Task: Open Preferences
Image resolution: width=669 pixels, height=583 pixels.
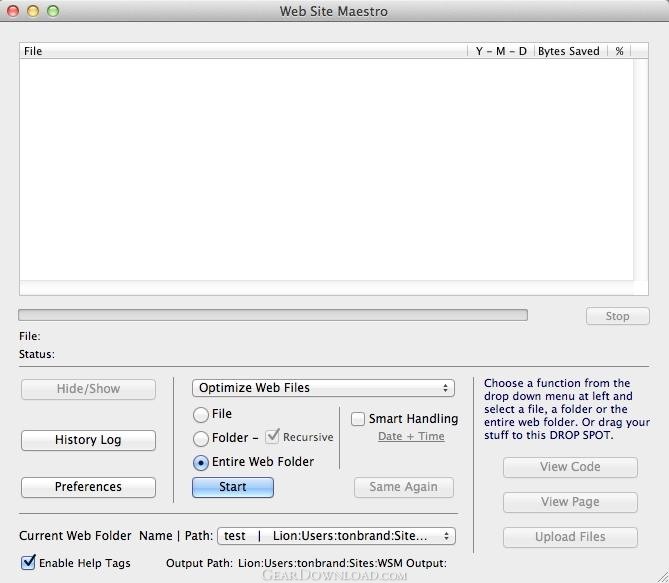Action: 88,487
